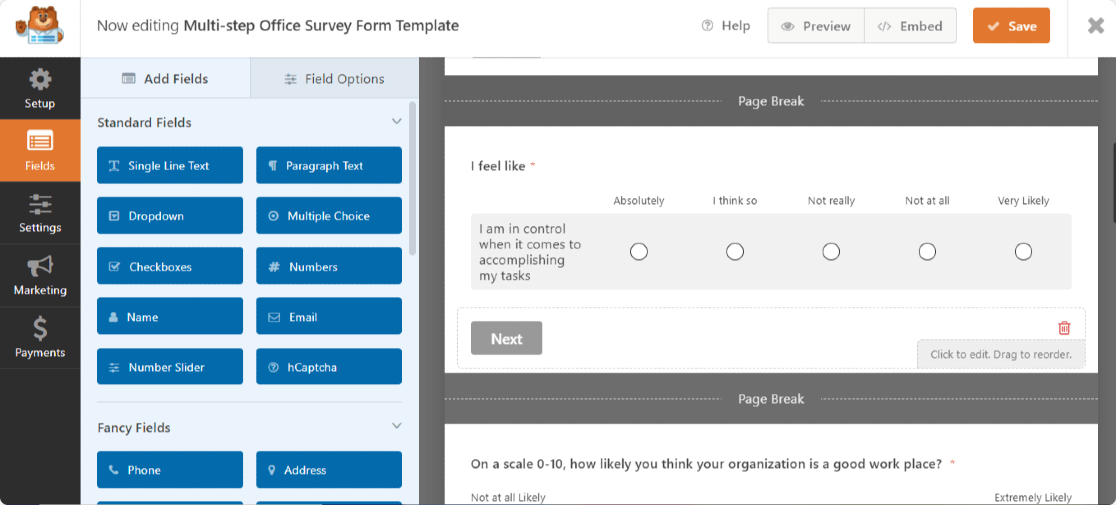
Task: Open the Help question mark link
Action: click(x=725, y=26)
